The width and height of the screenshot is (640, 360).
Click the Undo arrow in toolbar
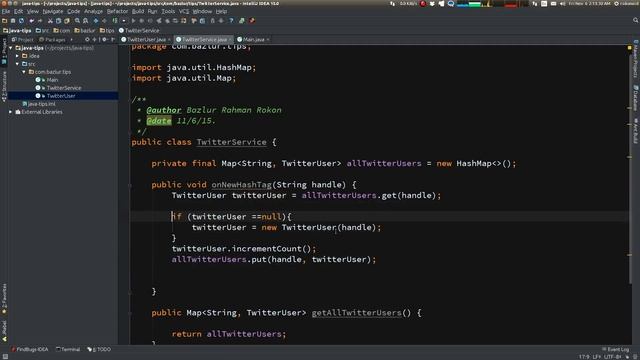click(31, 21)
